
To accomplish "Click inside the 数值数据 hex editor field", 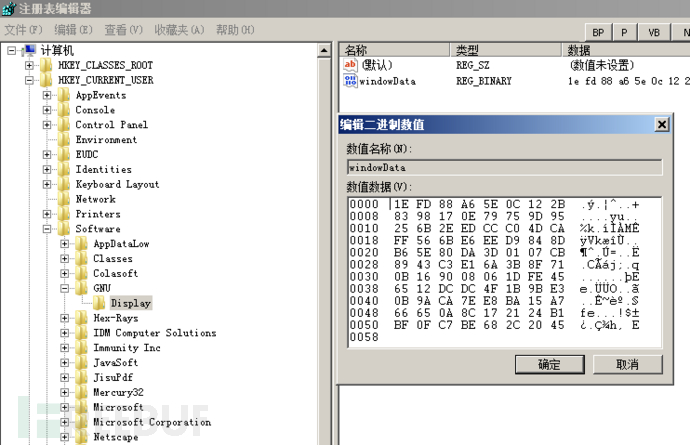I will (x=500, y=270).
